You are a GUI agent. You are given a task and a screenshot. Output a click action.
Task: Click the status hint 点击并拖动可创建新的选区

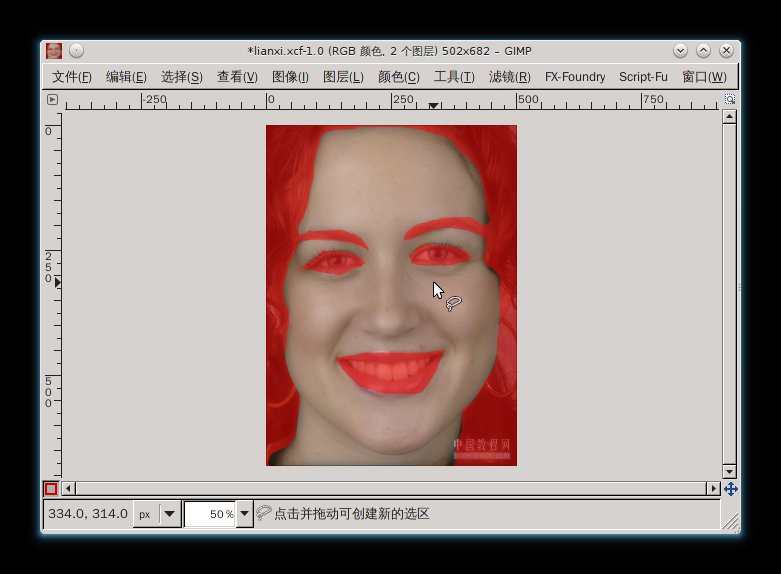click(x=352, y=514)
